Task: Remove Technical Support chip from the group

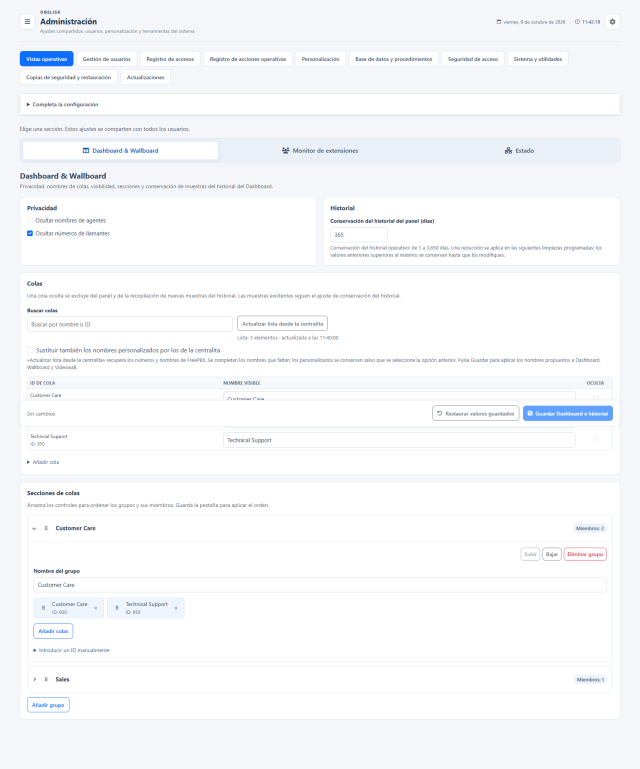Action: [x=176, y=608]
